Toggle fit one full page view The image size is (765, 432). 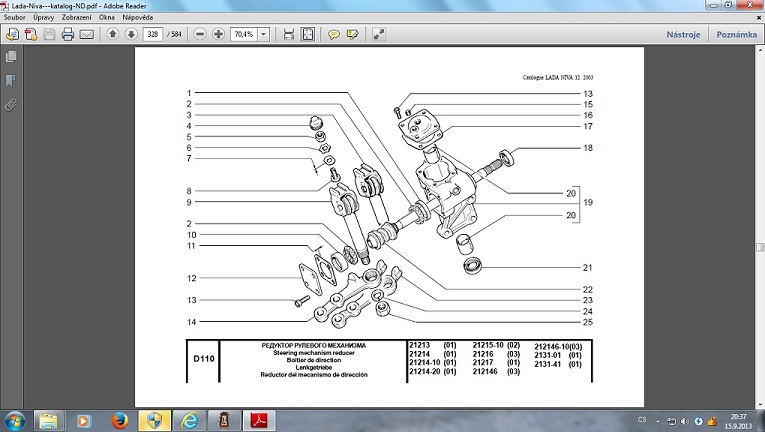point(307,34)
